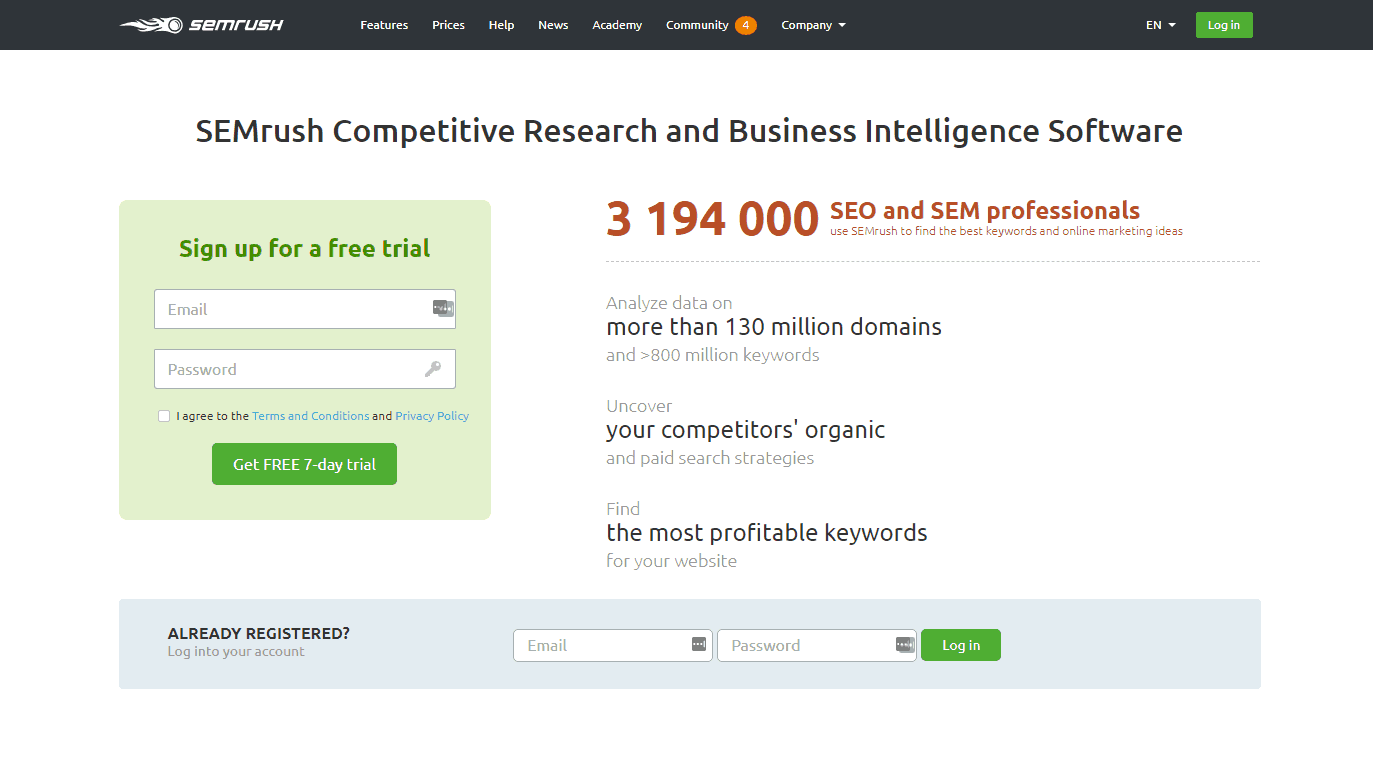Click key icon in signup Password field
The width and height of the screenshot is (1373, 759).
click(433, 369)
